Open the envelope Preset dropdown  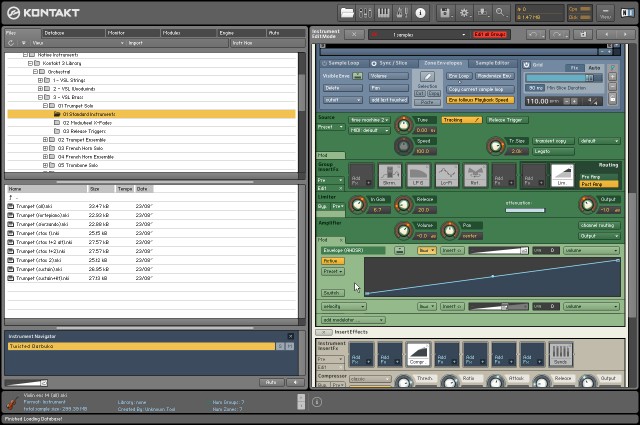point(333,271)
